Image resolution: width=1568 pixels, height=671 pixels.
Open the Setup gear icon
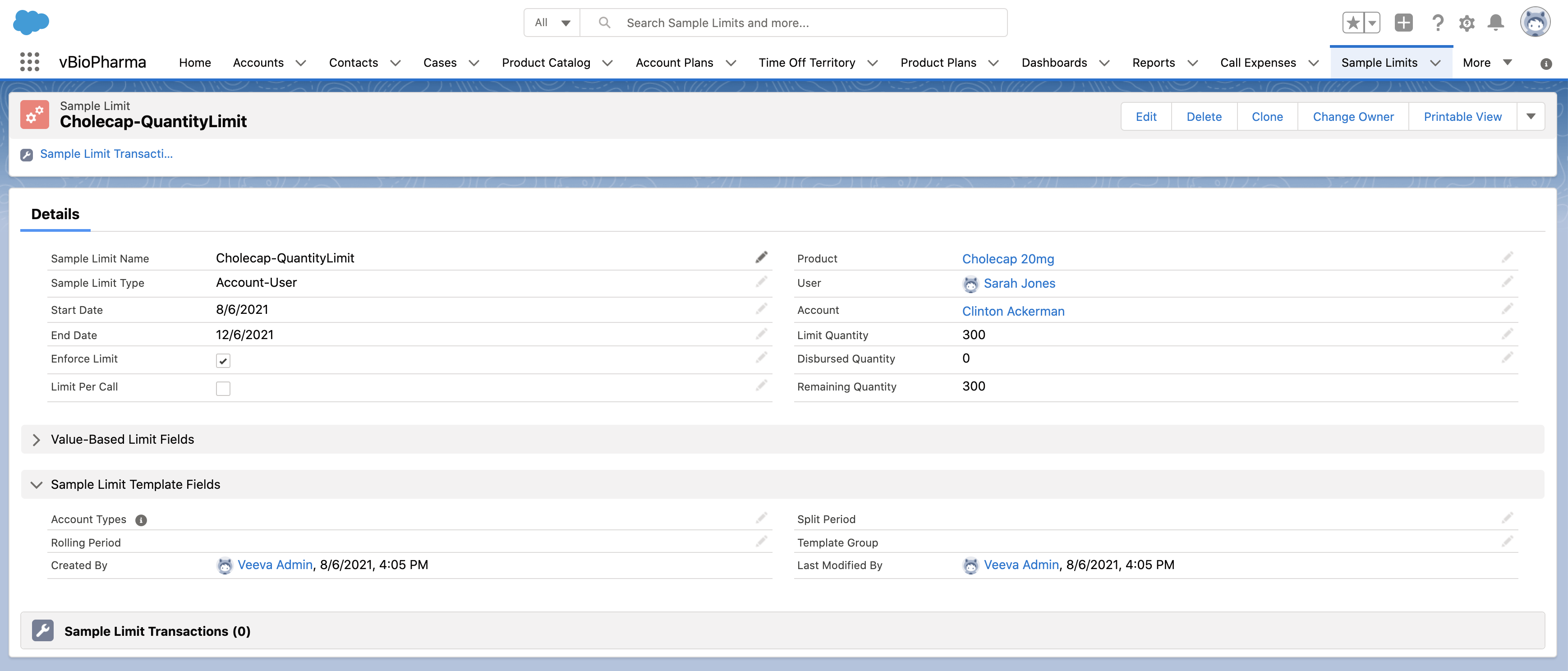point(1467,23)
